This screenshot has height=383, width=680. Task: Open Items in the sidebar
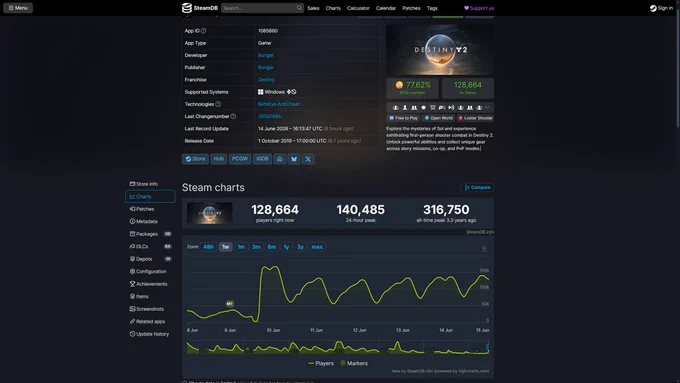(x=150, y=297)
